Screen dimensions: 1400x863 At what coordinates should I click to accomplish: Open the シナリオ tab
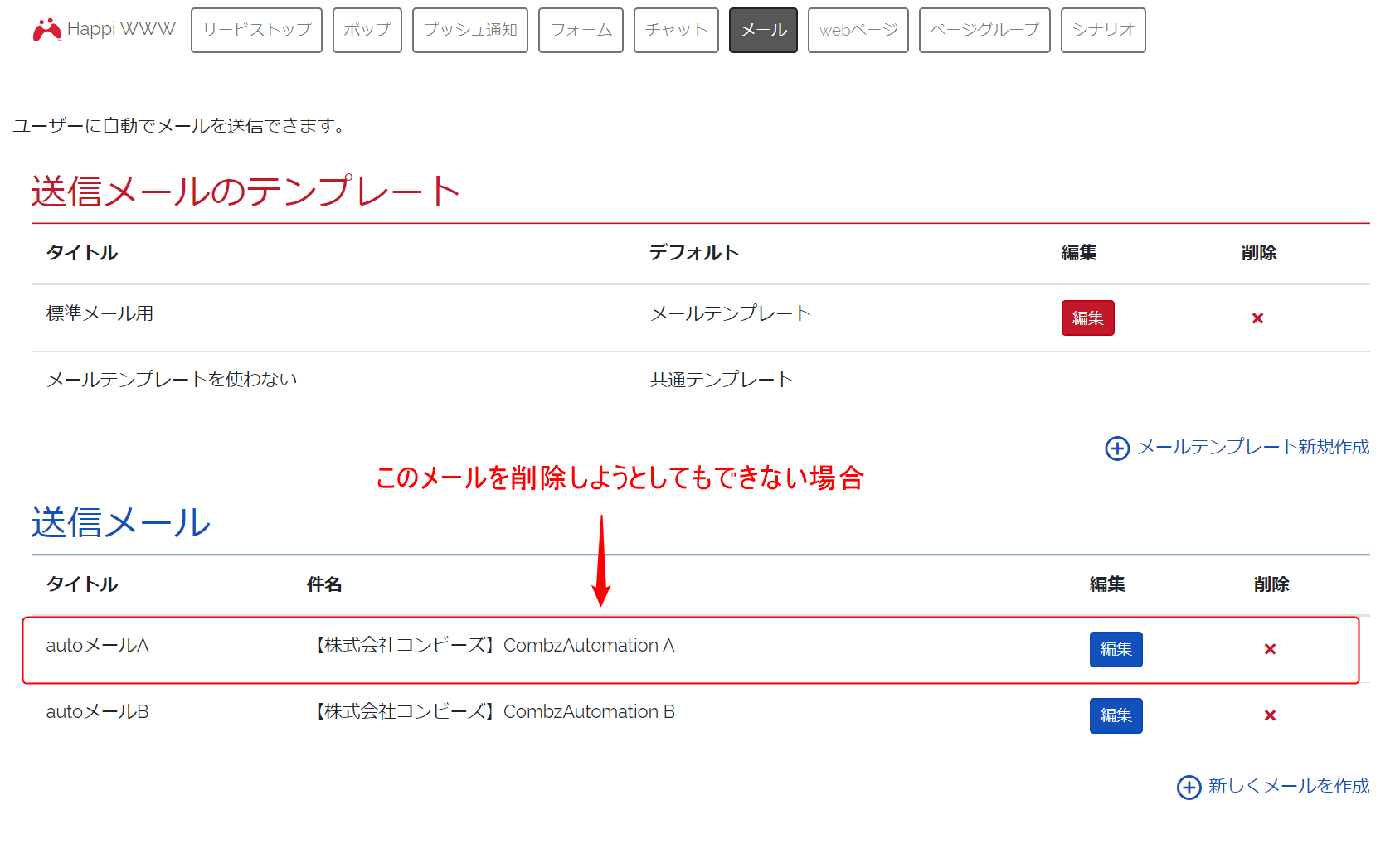(1103, 30)
